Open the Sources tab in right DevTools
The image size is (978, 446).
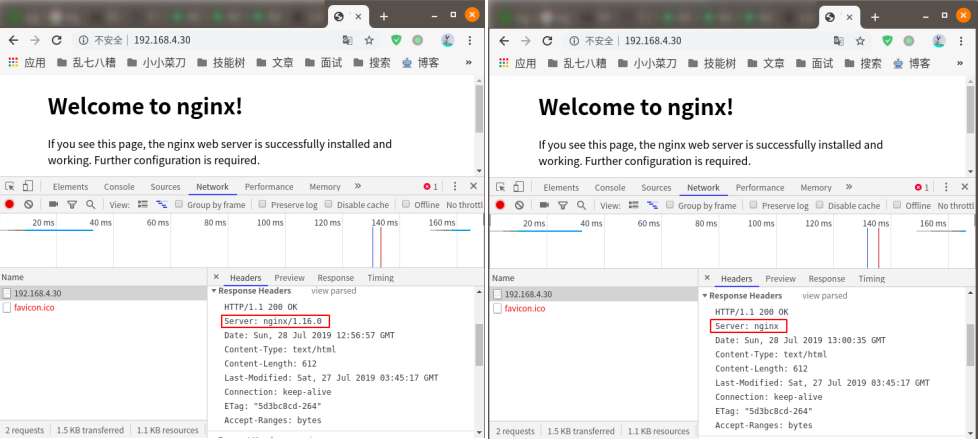[656, 187]
